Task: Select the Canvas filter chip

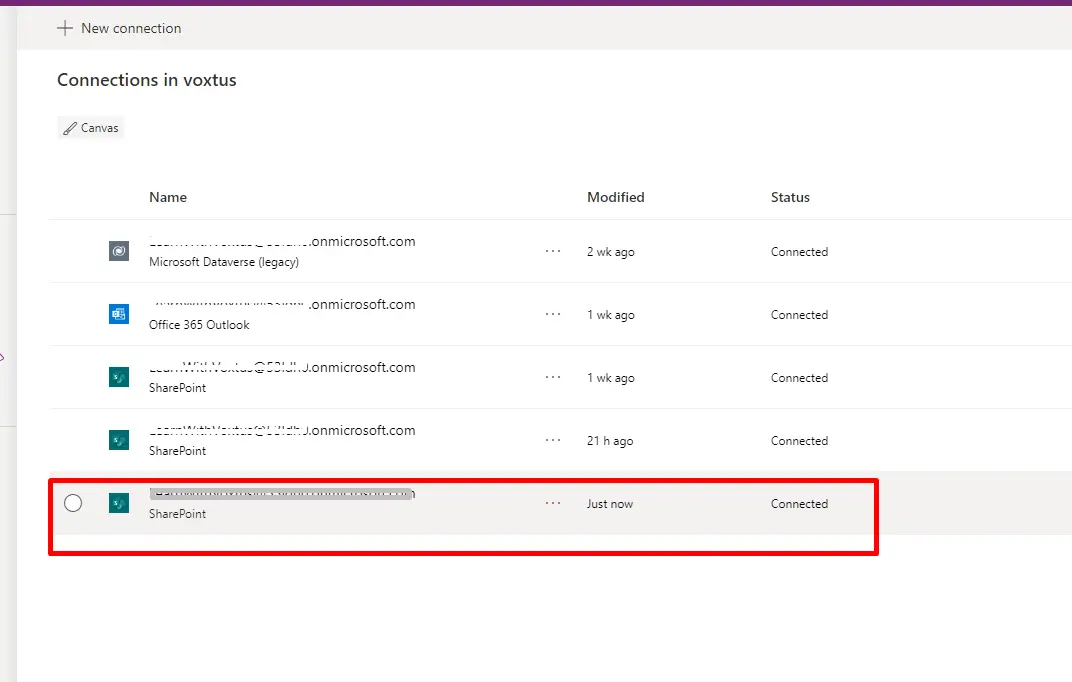Action: [91, 128]
